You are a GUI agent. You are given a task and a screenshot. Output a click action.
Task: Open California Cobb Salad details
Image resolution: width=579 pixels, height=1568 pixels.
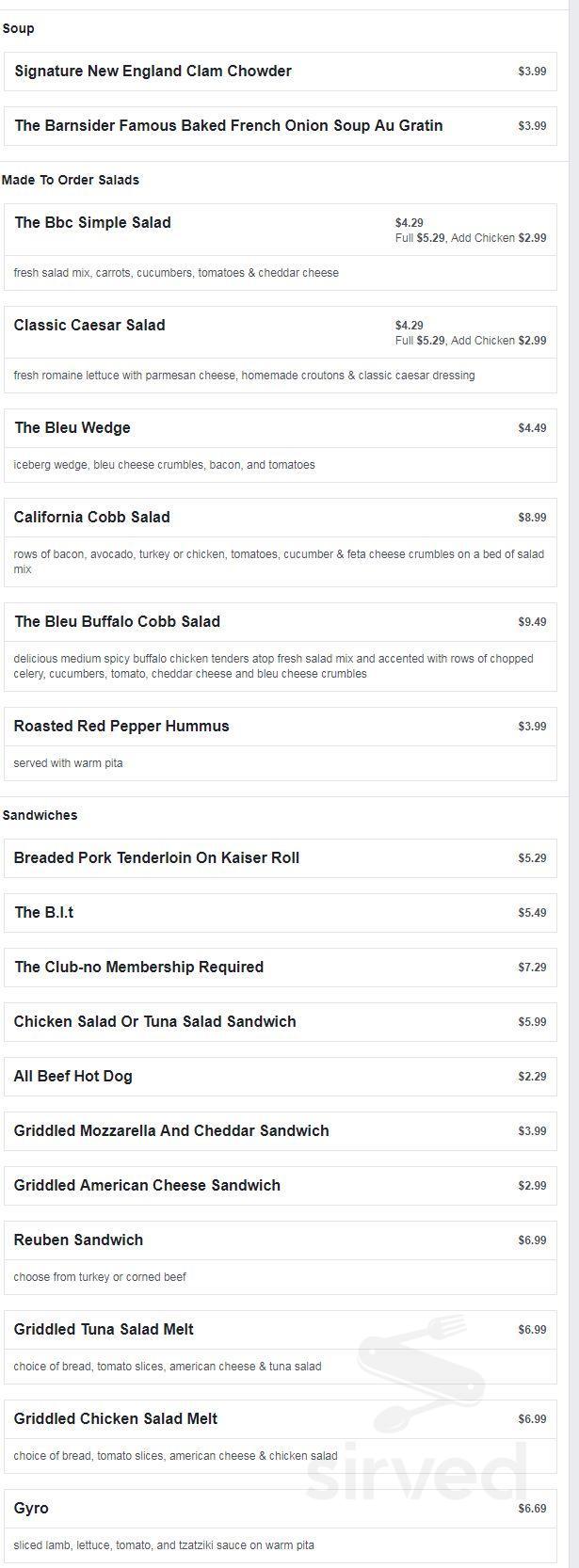coord(281,542)
